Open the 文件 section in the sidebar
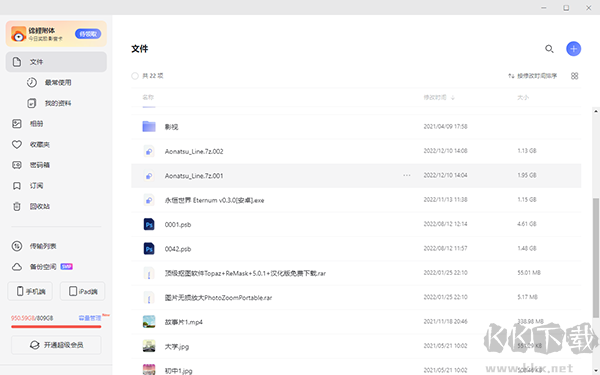The height and width of the screenshot is (375, 600). [x=56, y=62]
